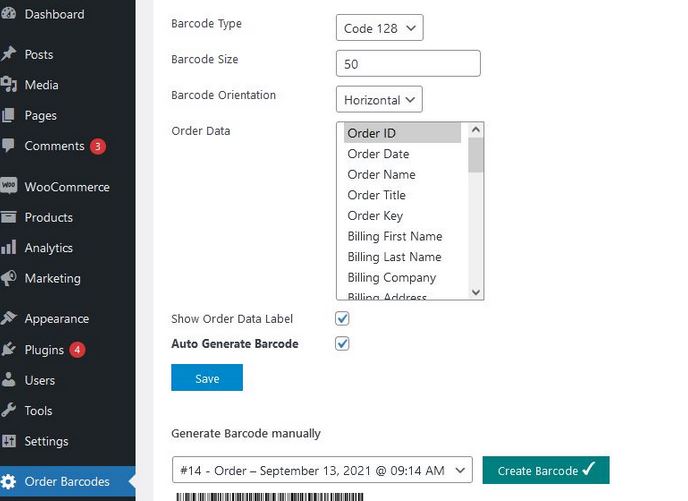Click the Order Data list scroll-down arrow
Image resolution: width=688 pixels, height=501 pixels.
pyautogui.click(x=476, y=292)
